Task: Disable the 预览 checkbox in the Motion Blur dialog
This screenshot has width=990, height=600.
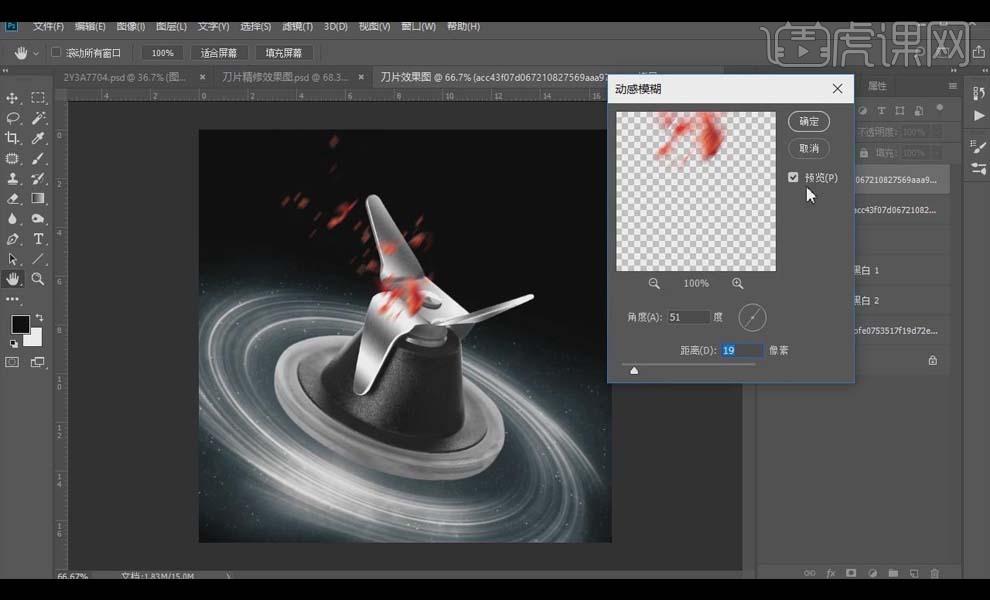Action: pos(793,177)
